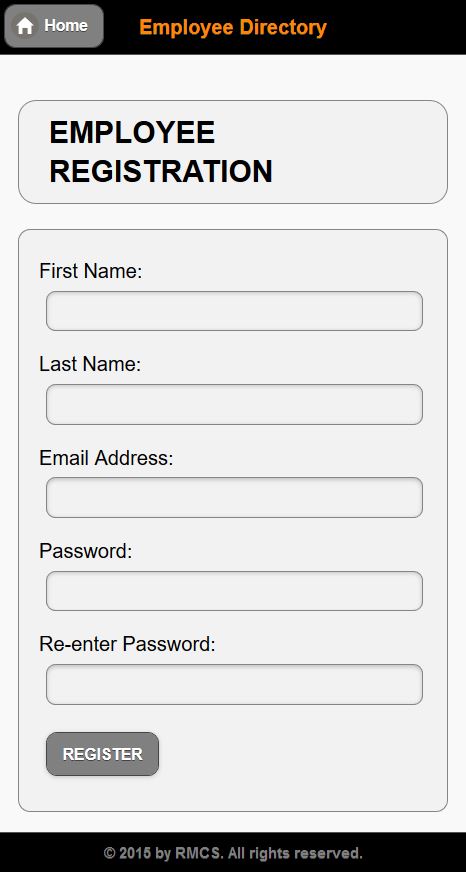
Task: Click the house icon in the Home button
Action: point(25,26)
